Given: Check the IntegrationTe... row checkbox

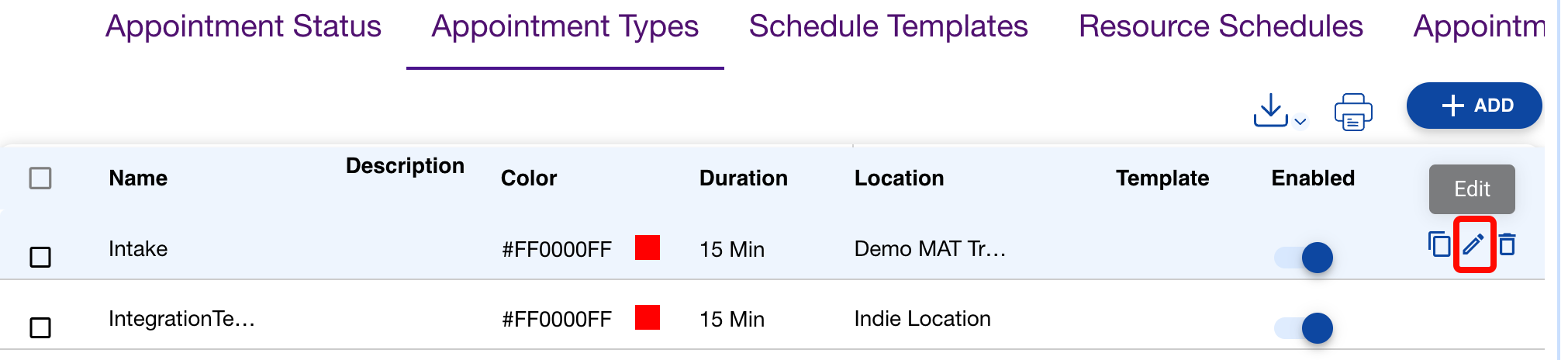Looking at the screenshot, I should pos(40,327).
